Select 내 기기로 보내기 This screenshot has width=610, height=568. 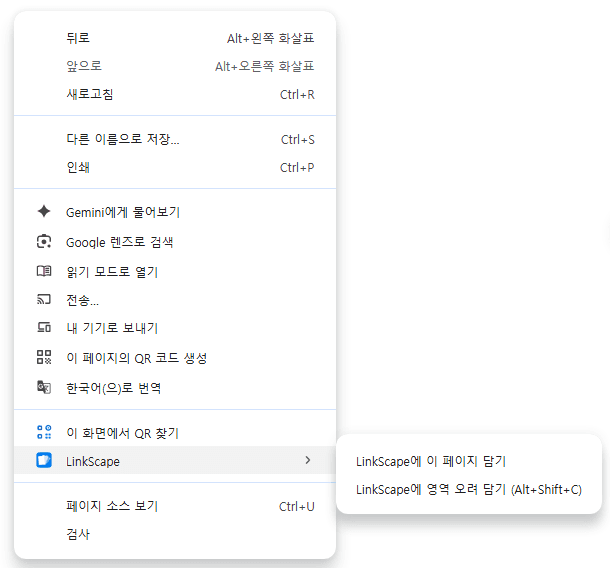[175, 328]
